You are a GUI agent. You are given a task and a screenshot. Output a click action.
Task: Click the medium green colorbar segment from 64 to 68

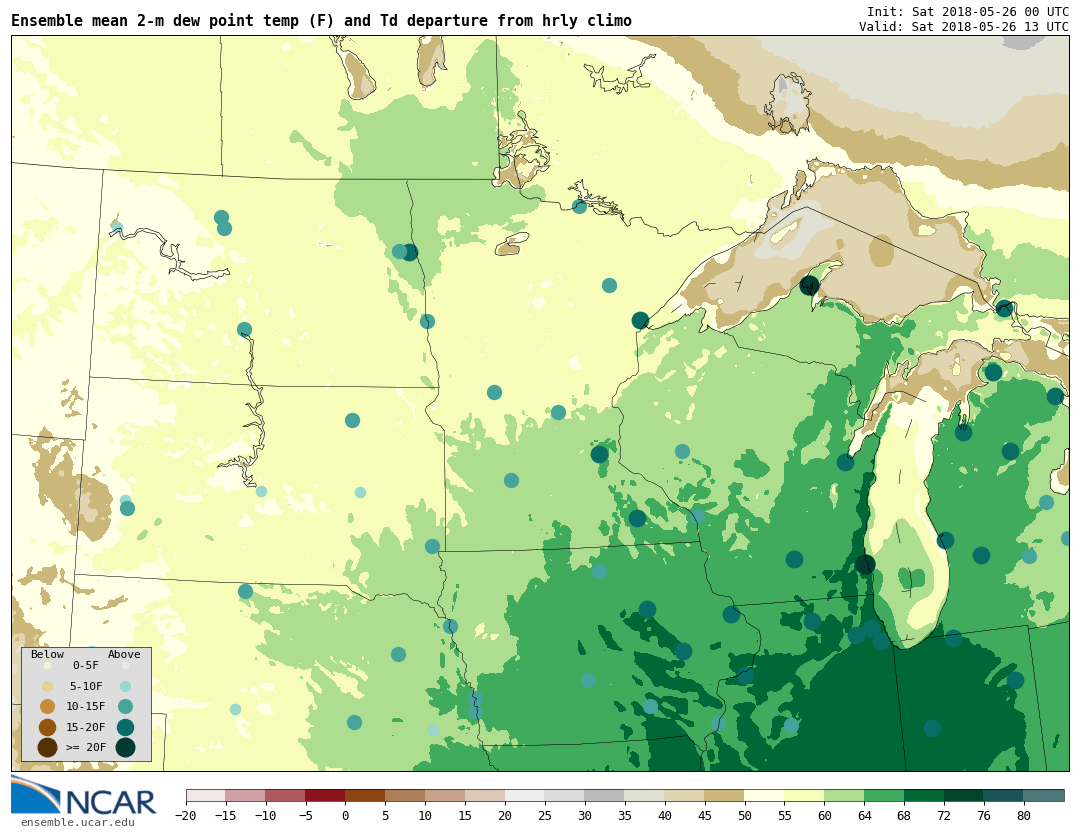(x=884, y=796)
